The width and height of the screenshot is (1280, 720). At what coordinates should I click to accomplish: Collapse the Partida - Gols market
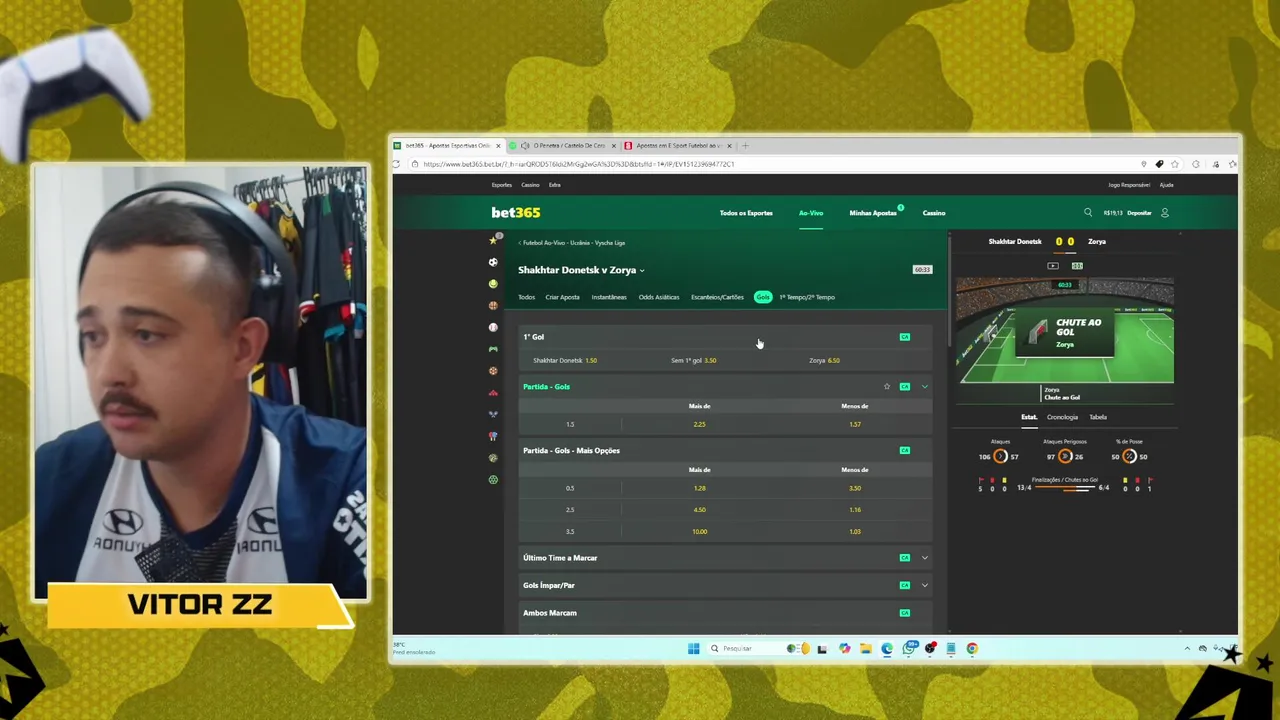pos(925,386)
